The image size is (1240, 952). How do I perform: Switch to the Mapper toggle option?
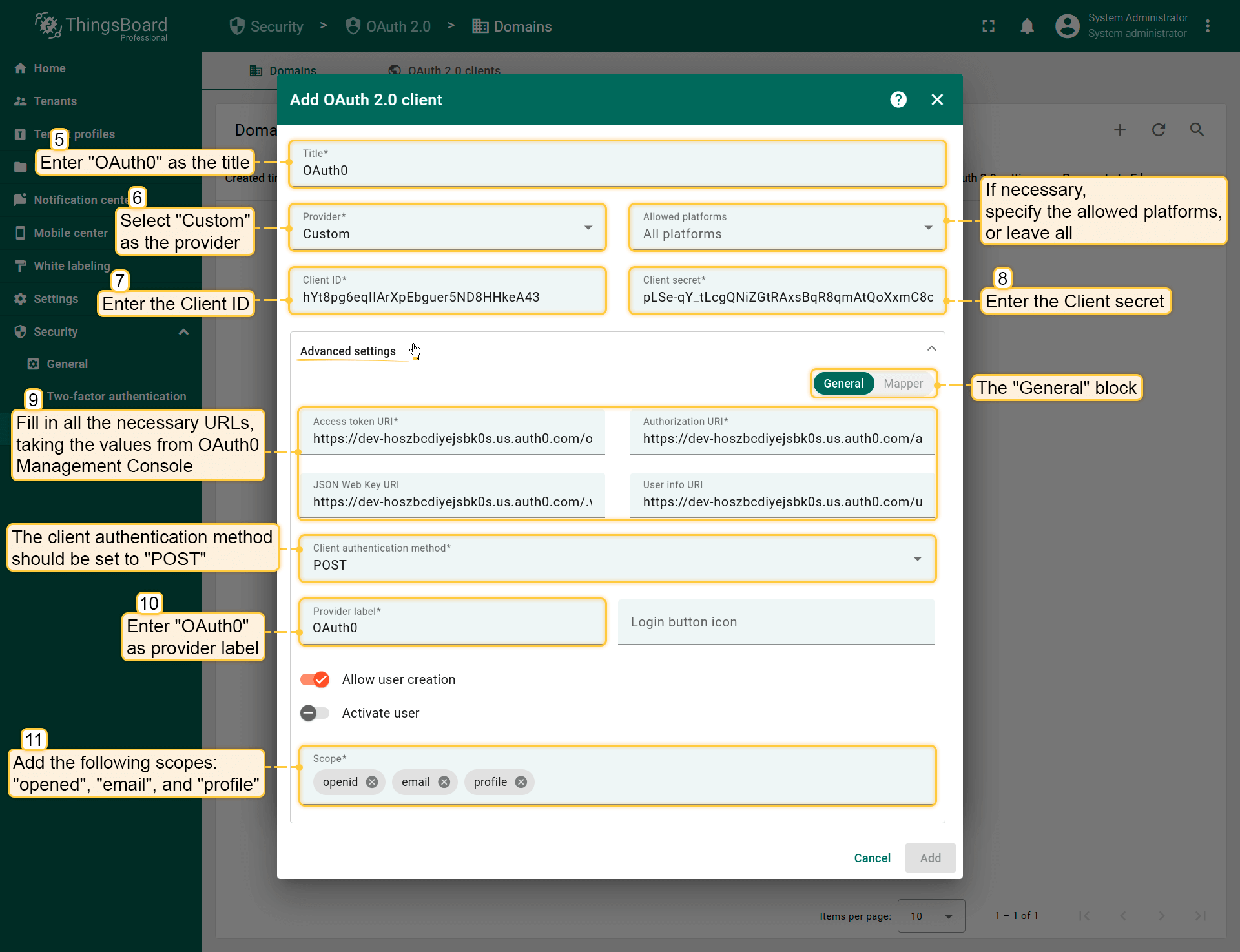[903, 384]
